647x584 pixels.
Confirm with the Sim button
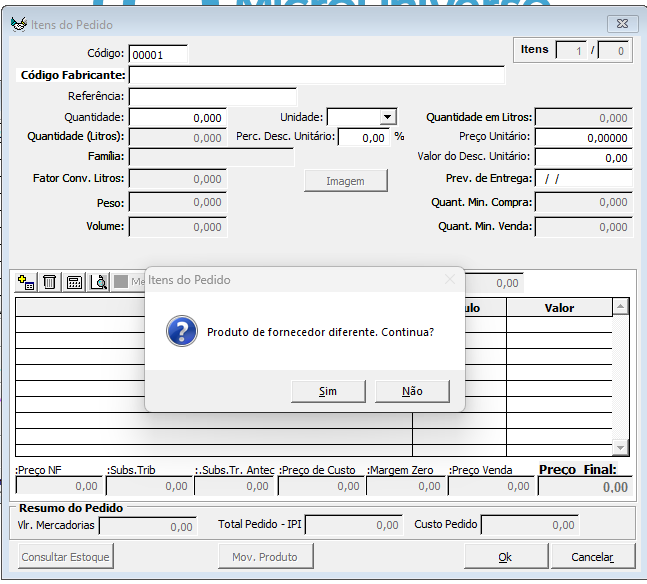(328, 391)
